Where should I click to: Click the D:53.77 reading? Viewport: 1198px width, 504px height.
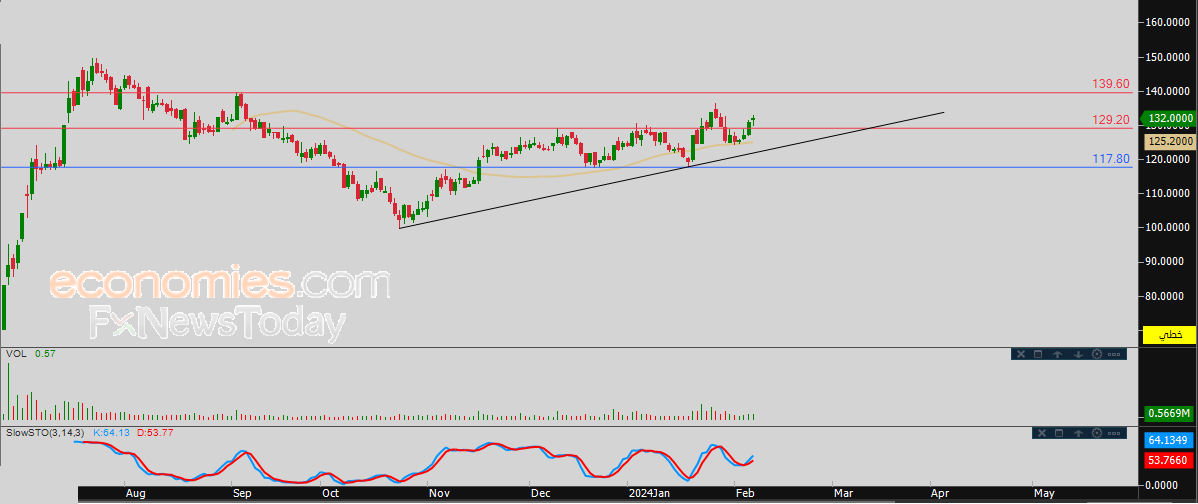pos(154,432)
